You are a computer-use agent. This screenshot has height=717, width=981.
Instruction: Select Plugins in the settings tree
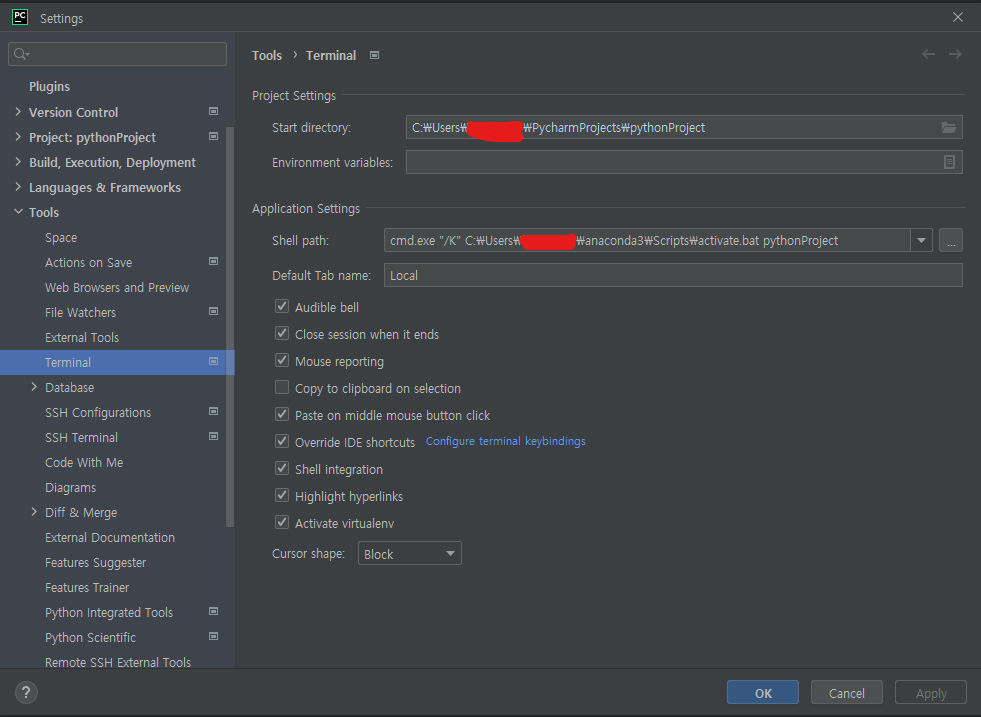49,86
